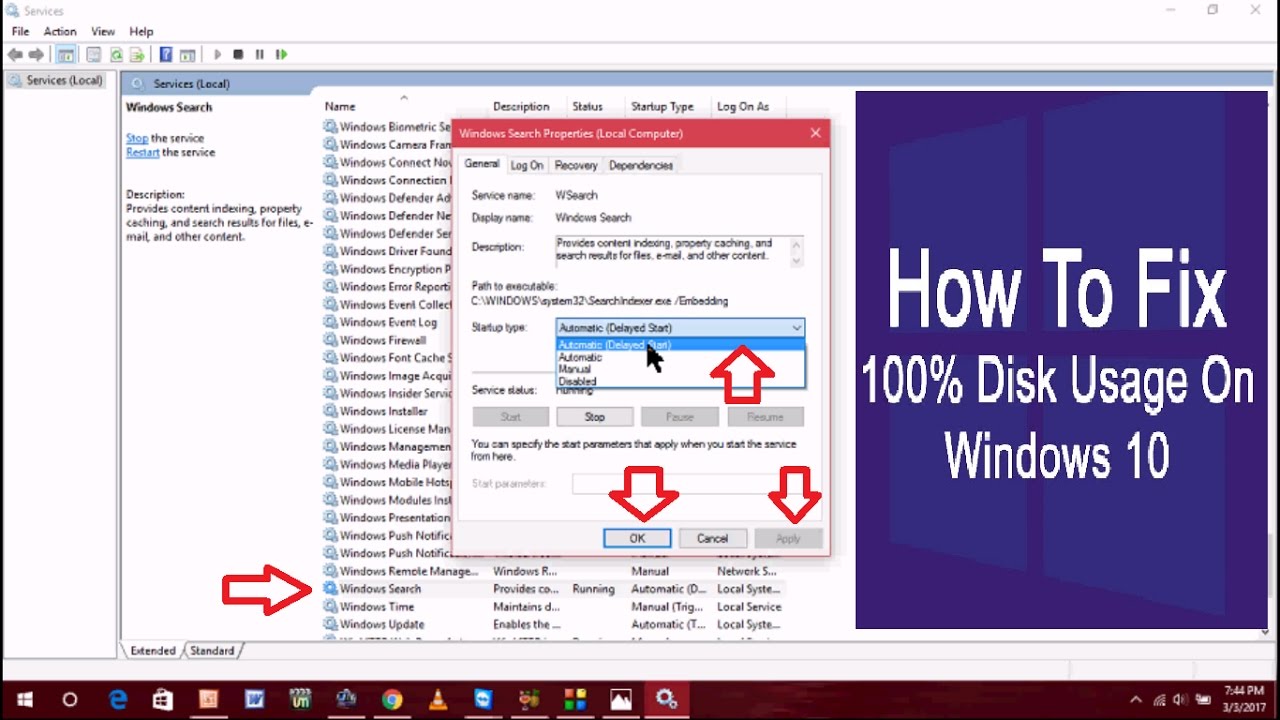
Task: Click the clock in system tray
Action: pos(1244,699)
